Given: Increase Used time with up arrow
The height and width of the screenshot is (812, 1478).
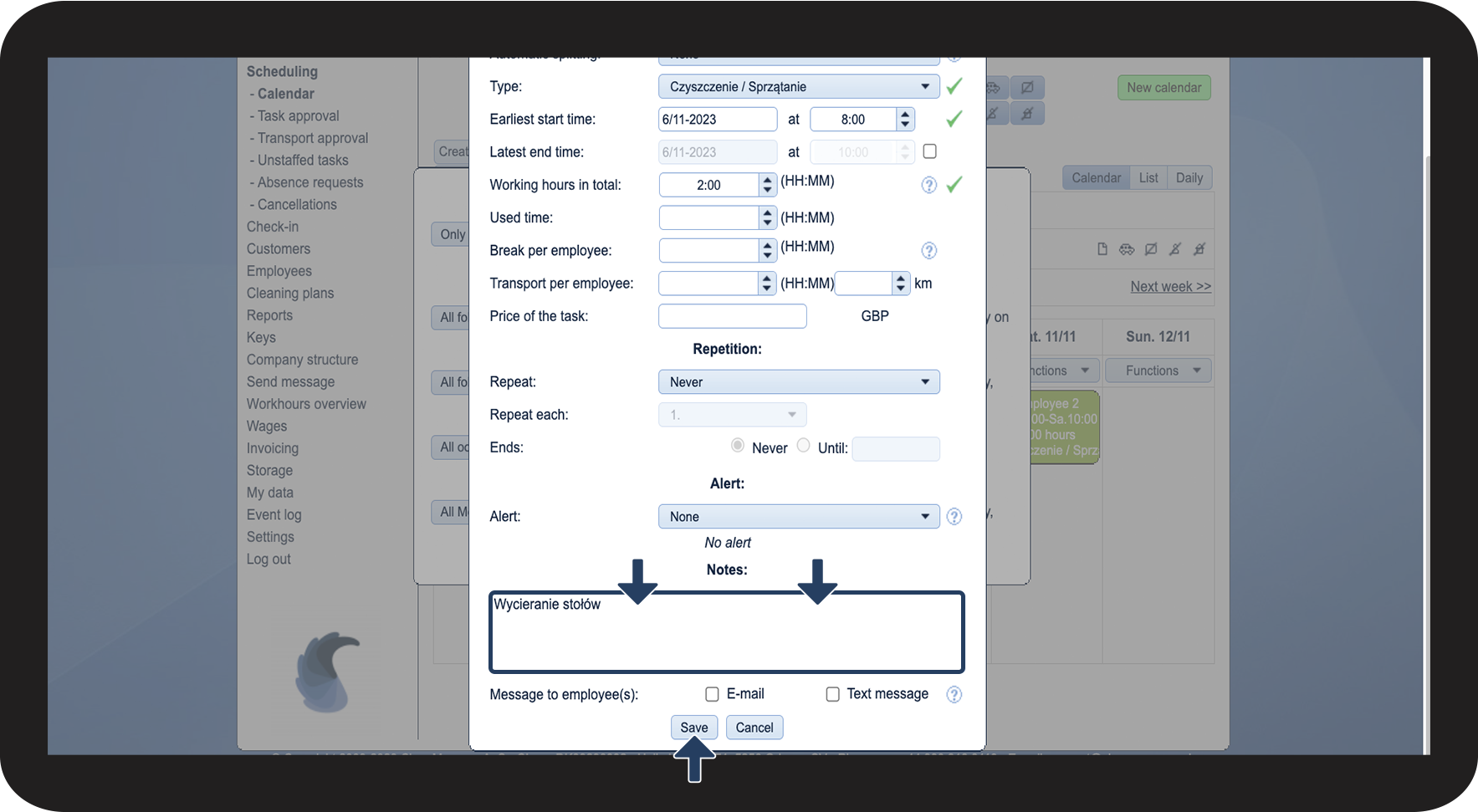Looking at the screenshot, I should click(767, 213).
